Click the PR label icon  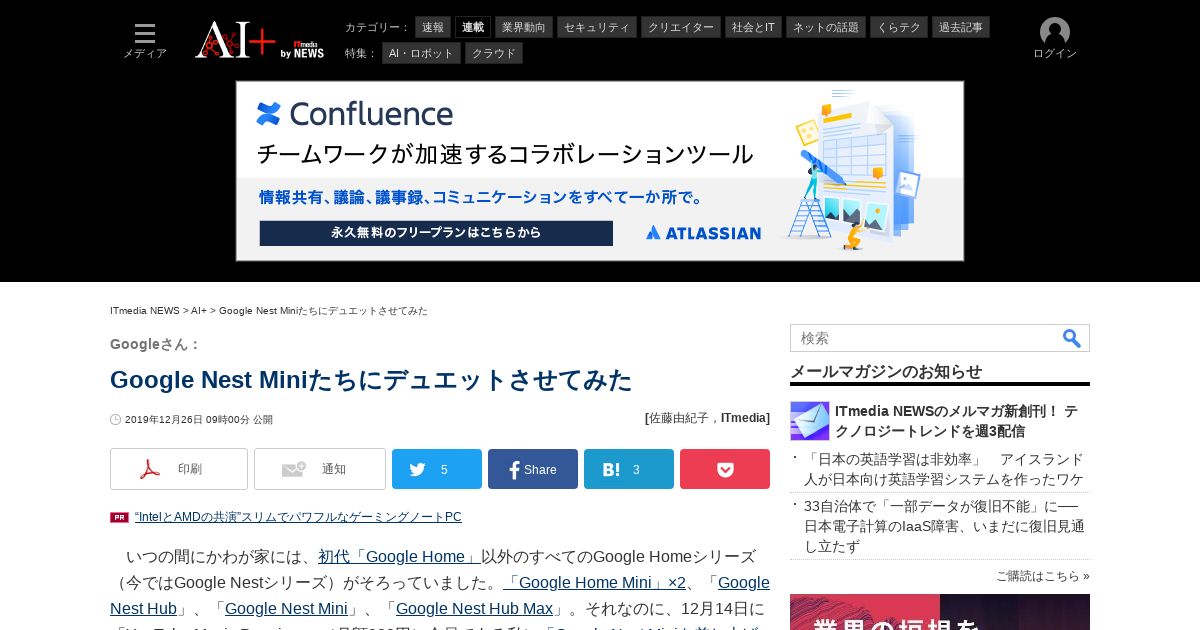coord(119,517)
